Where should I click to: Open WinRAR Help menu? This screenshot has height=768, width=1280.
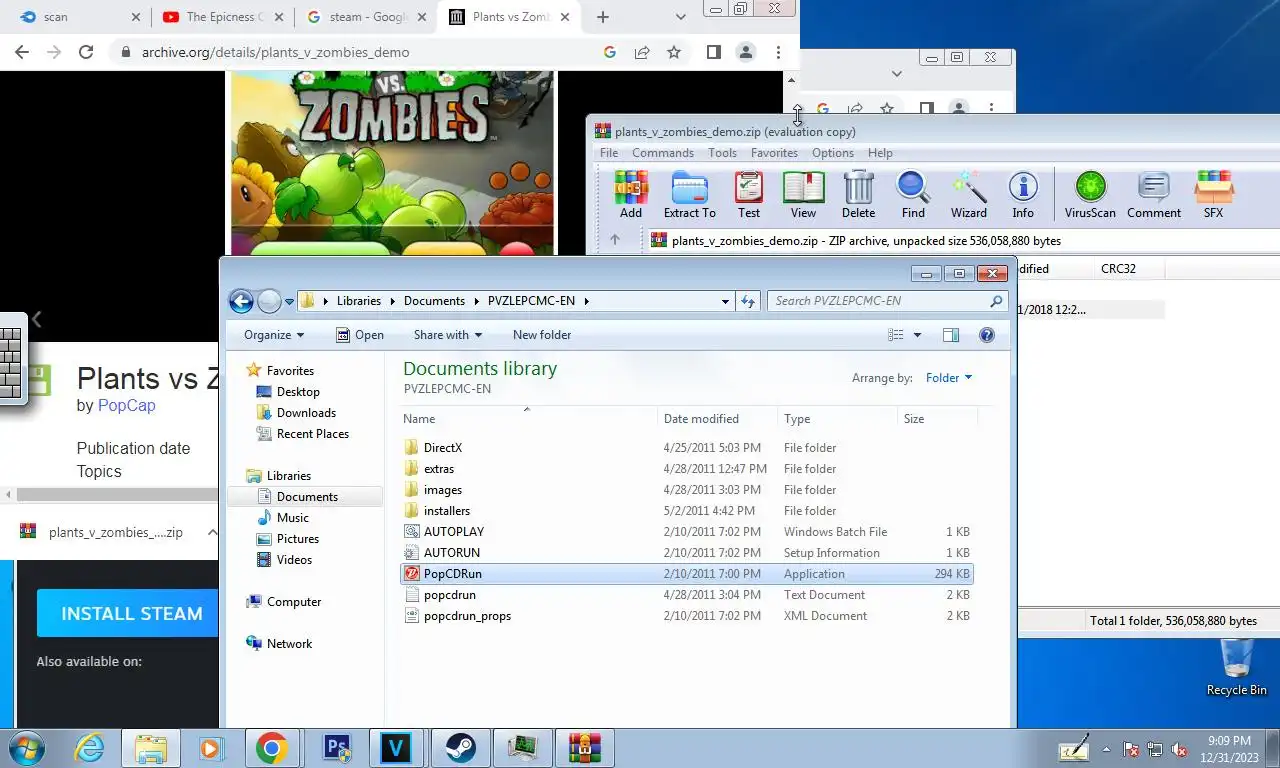click(x=880, y=153)
